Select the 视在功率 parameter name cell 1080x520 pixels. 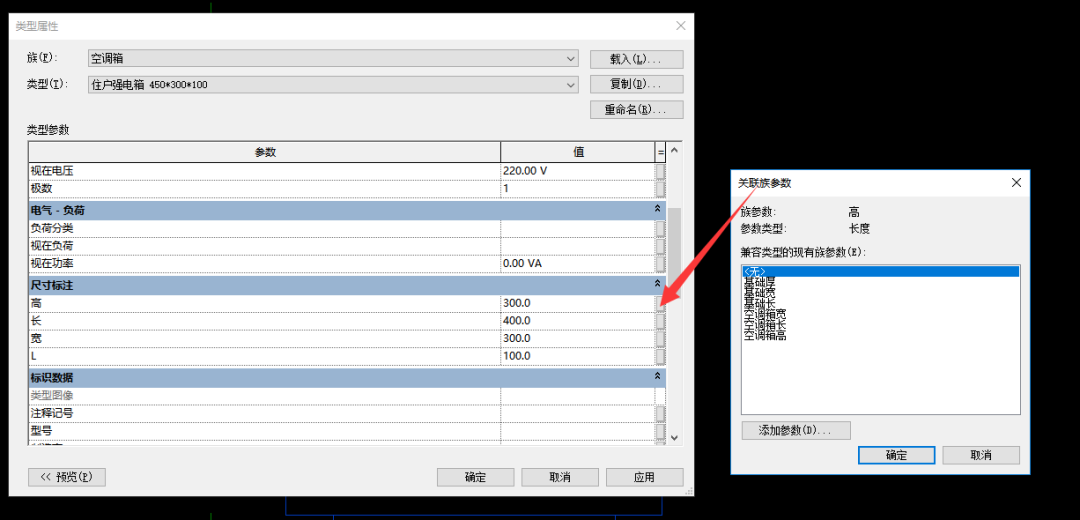(x=264, y=264)
